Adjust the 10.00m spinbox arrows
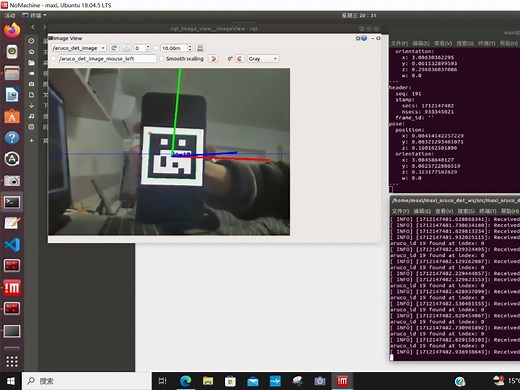Image resolution: width=520 pixels, height=390 pixels. pos(190,48)
